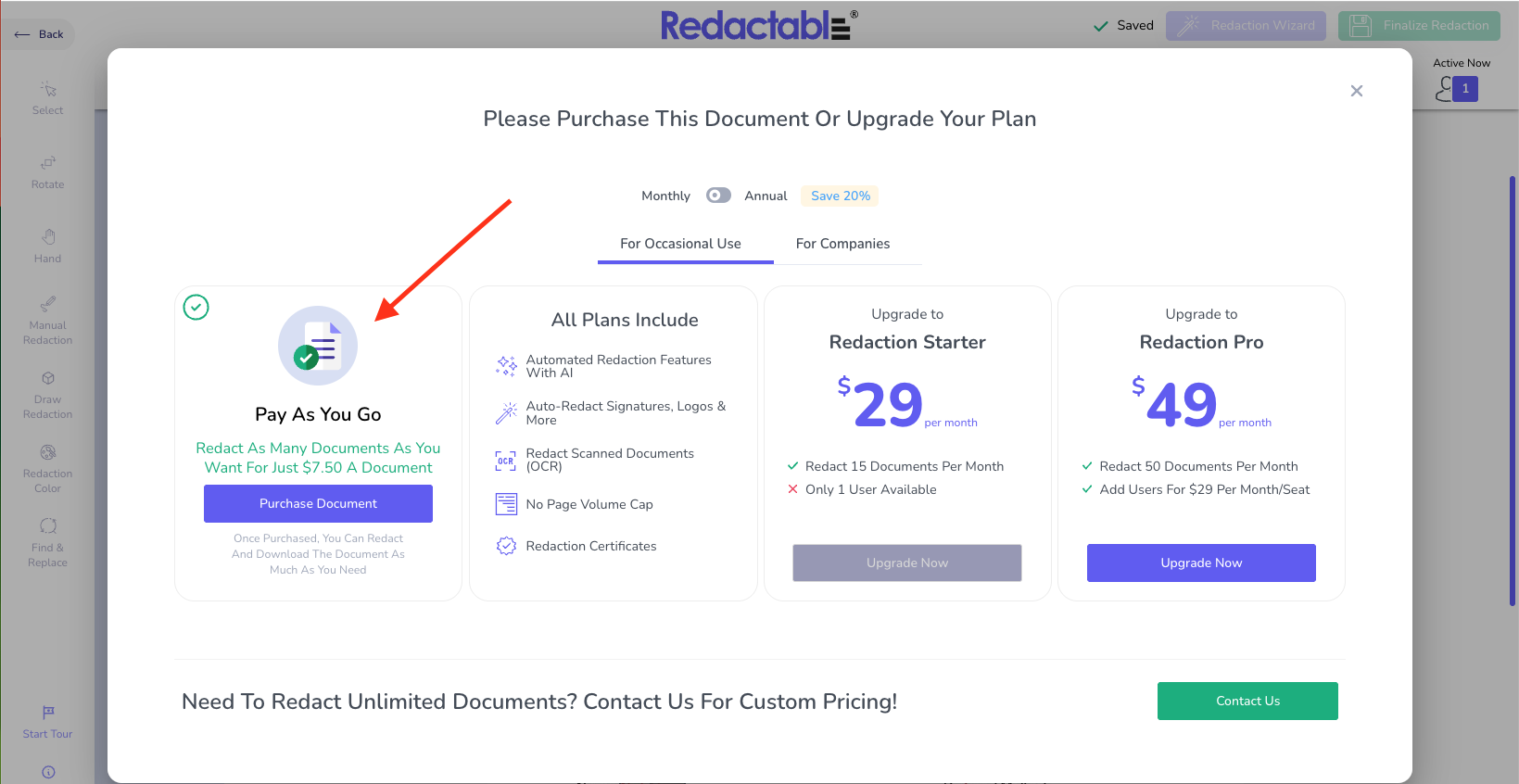Viewport: 1519px width, 784px height.
Task: Switch to For Companies tab
Action: pyautogui.click(x=842, y=244)
